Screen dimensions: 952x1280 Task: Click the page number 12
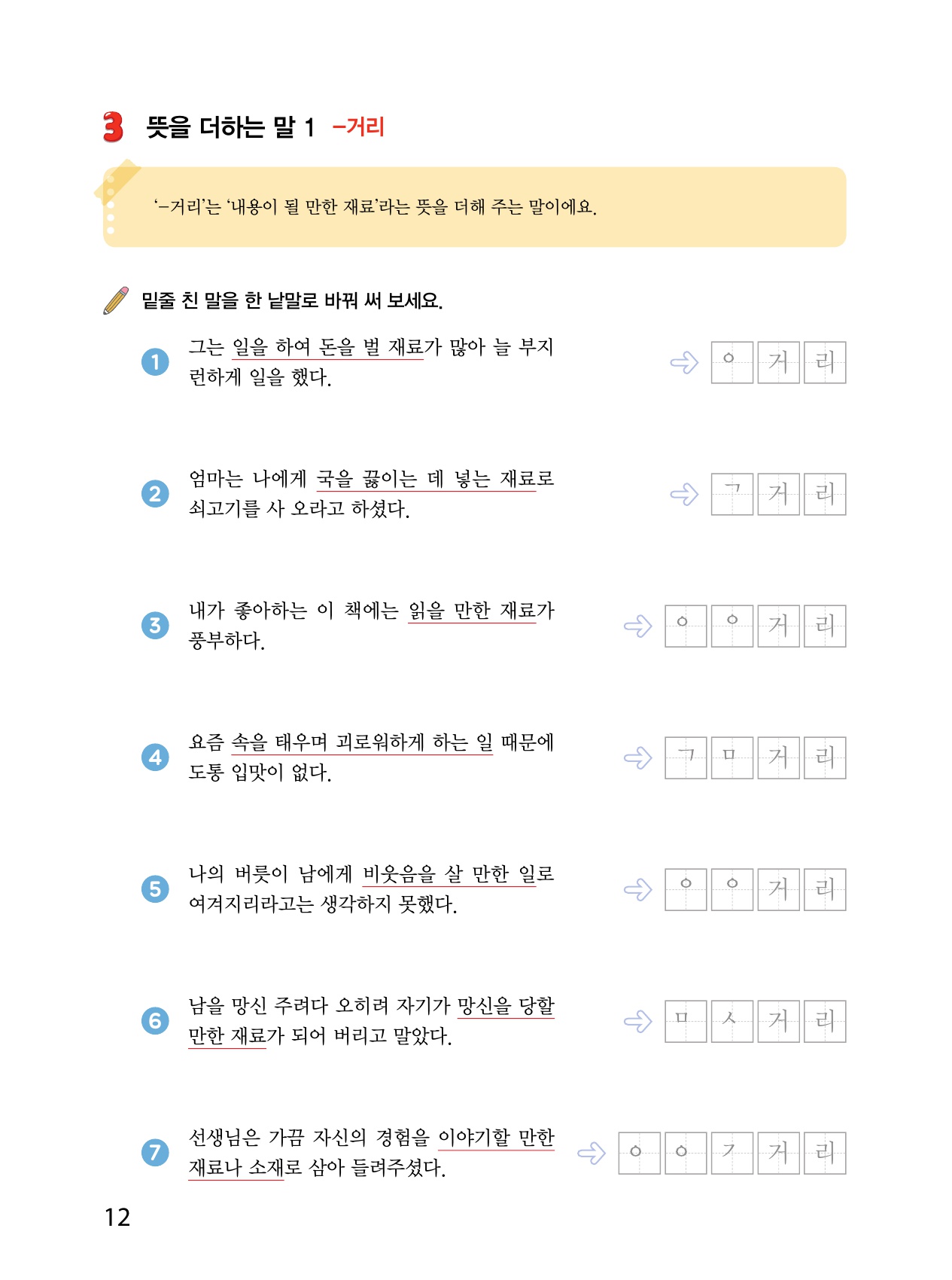click(117, 1218)
